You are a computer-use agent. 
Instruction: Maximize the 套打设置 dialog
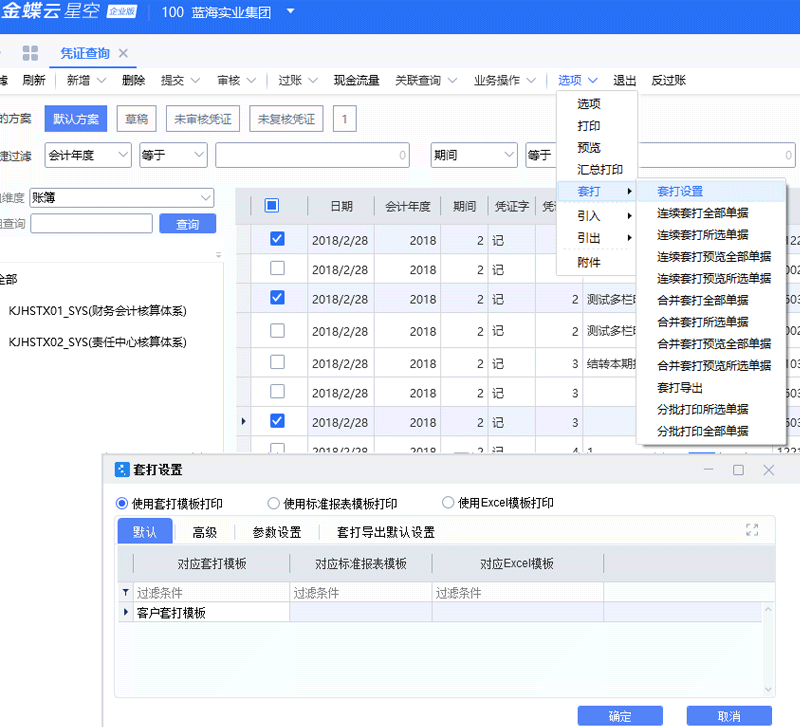[x=738, y=470]
